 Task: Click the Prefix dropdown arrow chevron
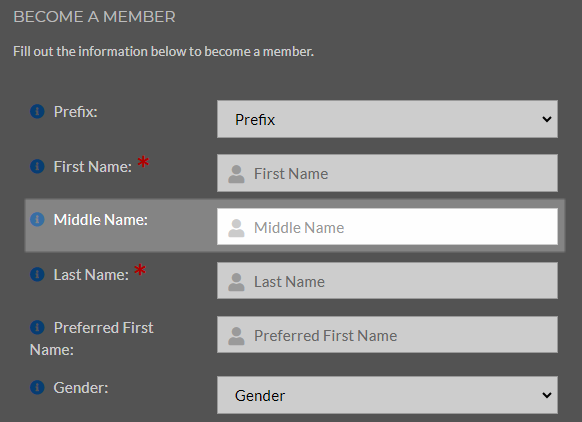(x=546, y=119)
